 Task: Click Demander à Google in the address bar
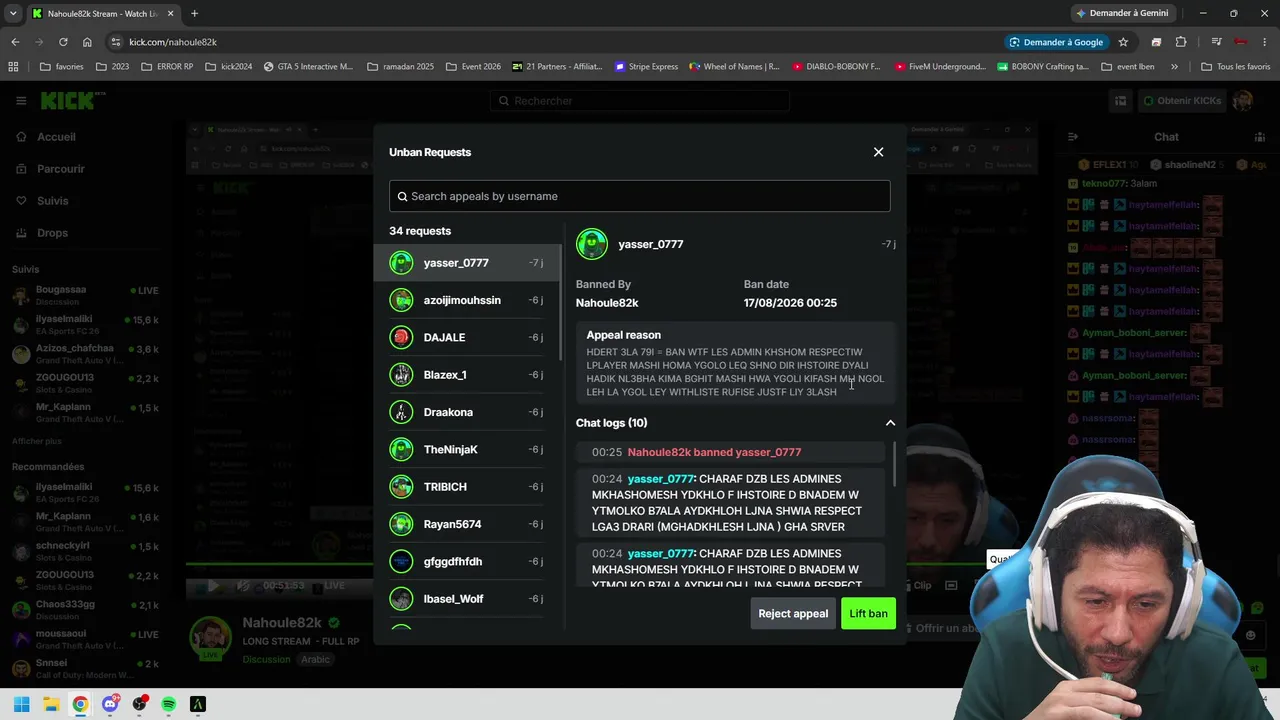click(x=1056, y=42)
